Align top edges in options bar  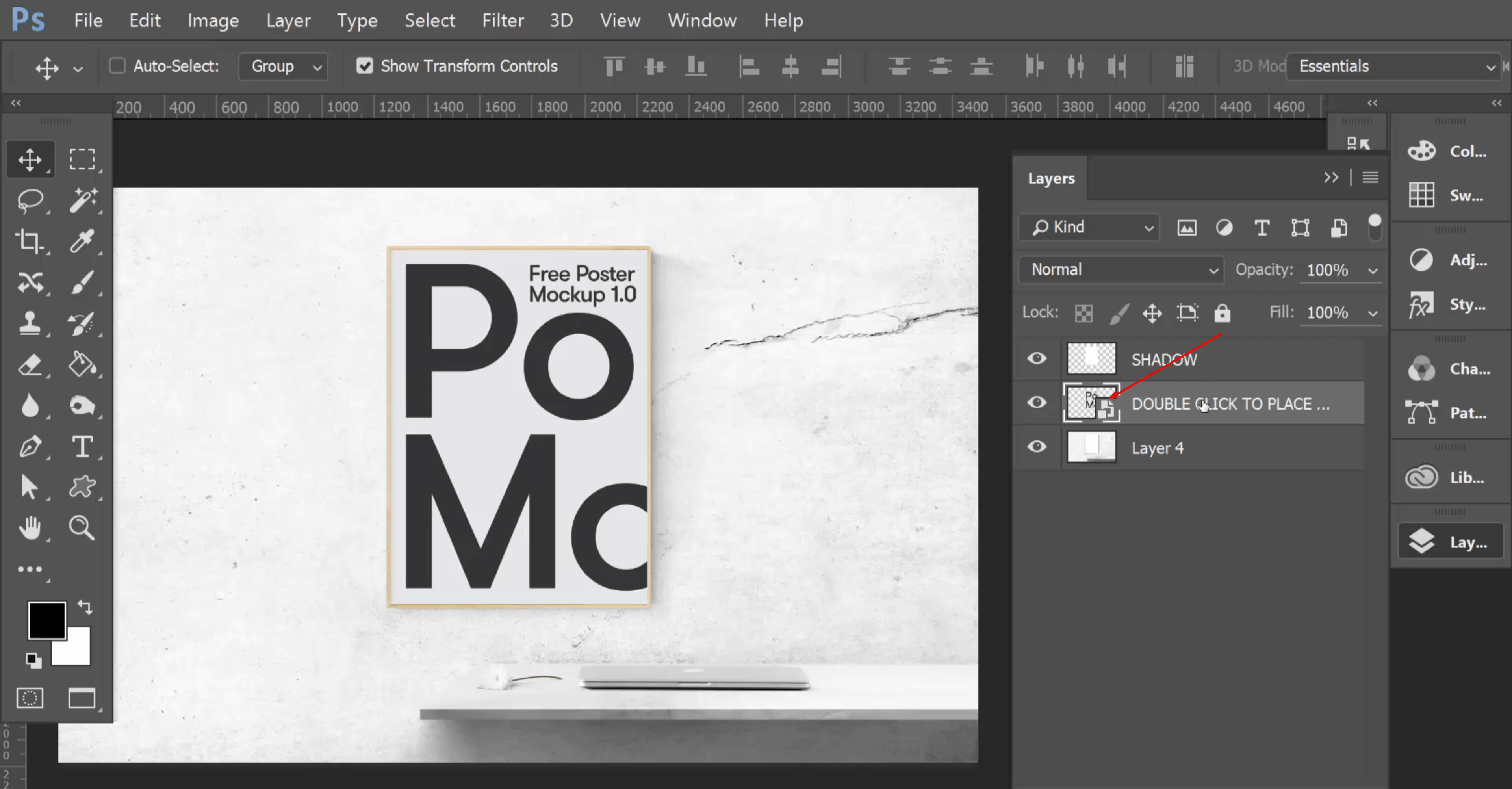pos(614,66)
